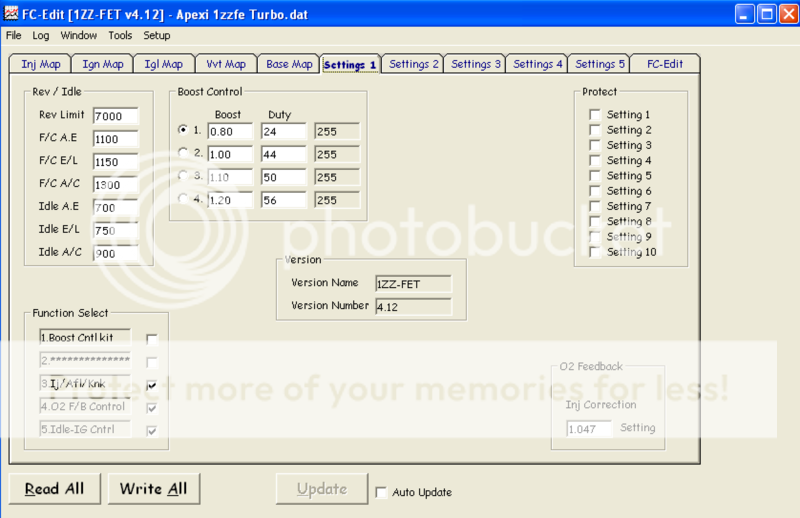Switch to the Inj Map tab
The image size is (800, 518).
[41, 64]
